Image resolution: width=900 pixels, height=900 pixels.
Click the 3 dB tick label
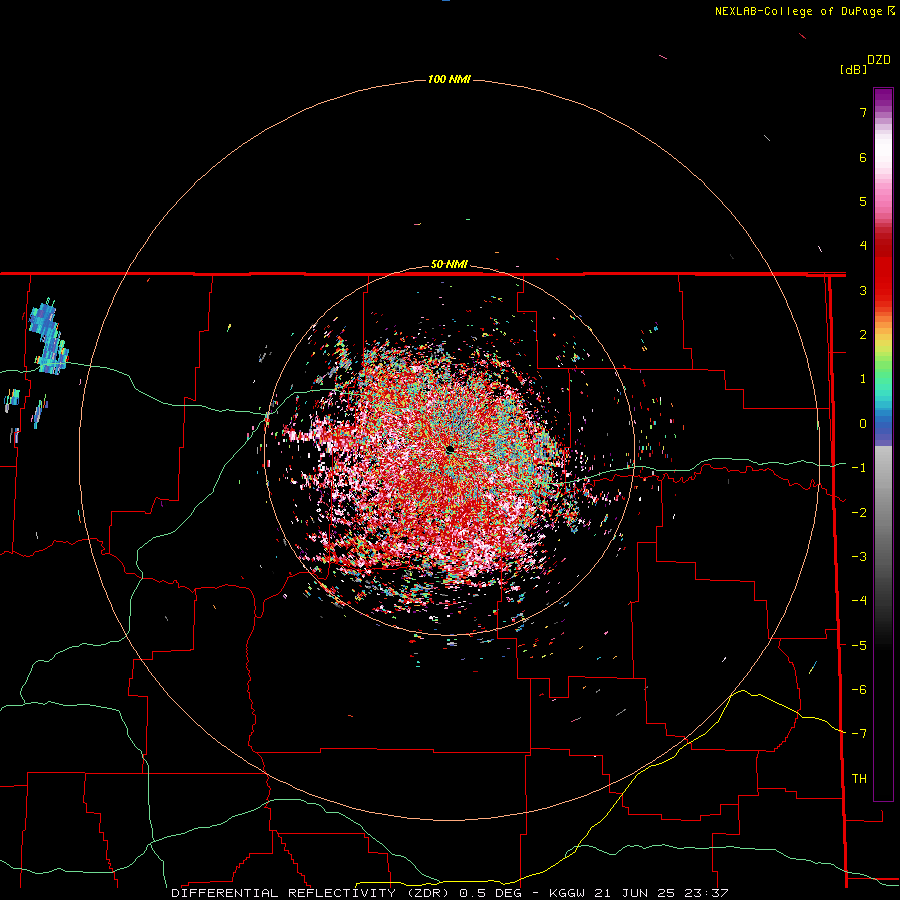863,290
